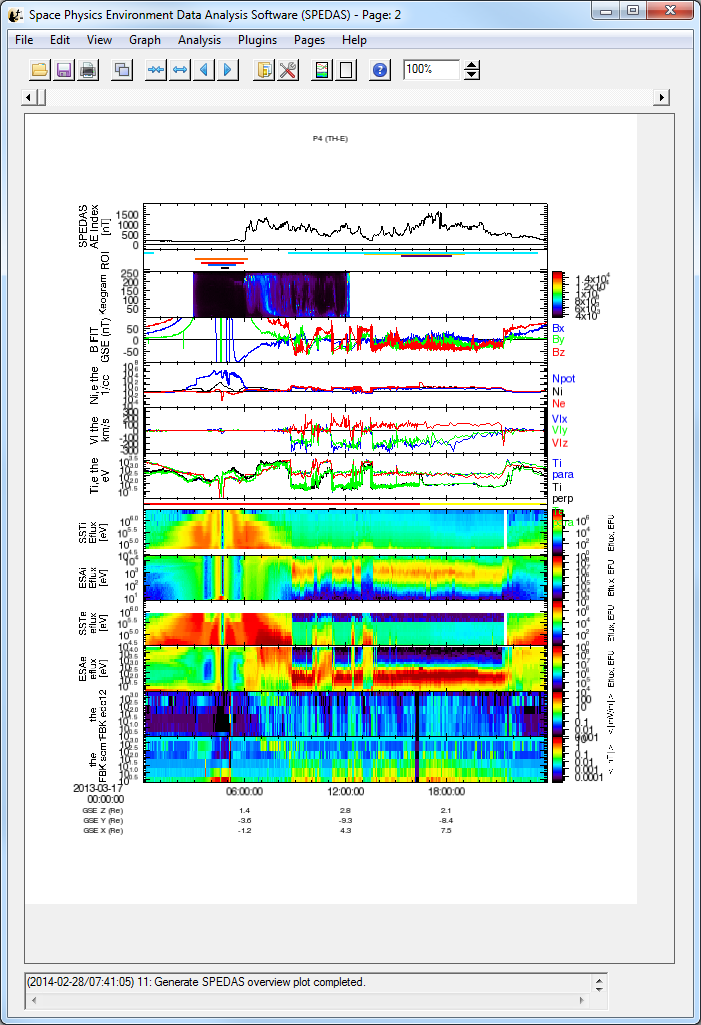Click the blank page toolbar icon
Viewport: 701px width, 1025px height.
coord(346,70)
